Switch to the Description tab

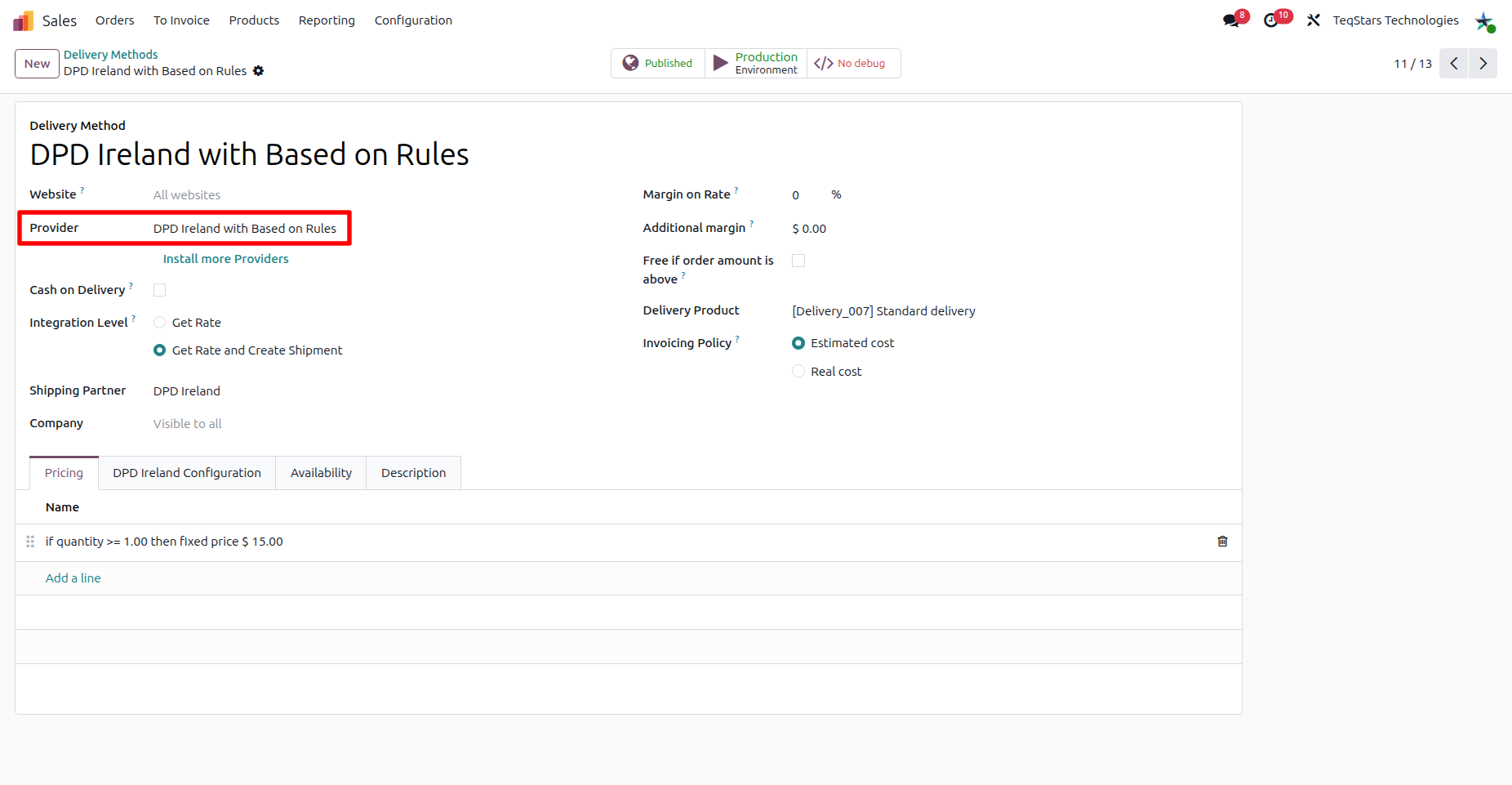click(413, 473)
